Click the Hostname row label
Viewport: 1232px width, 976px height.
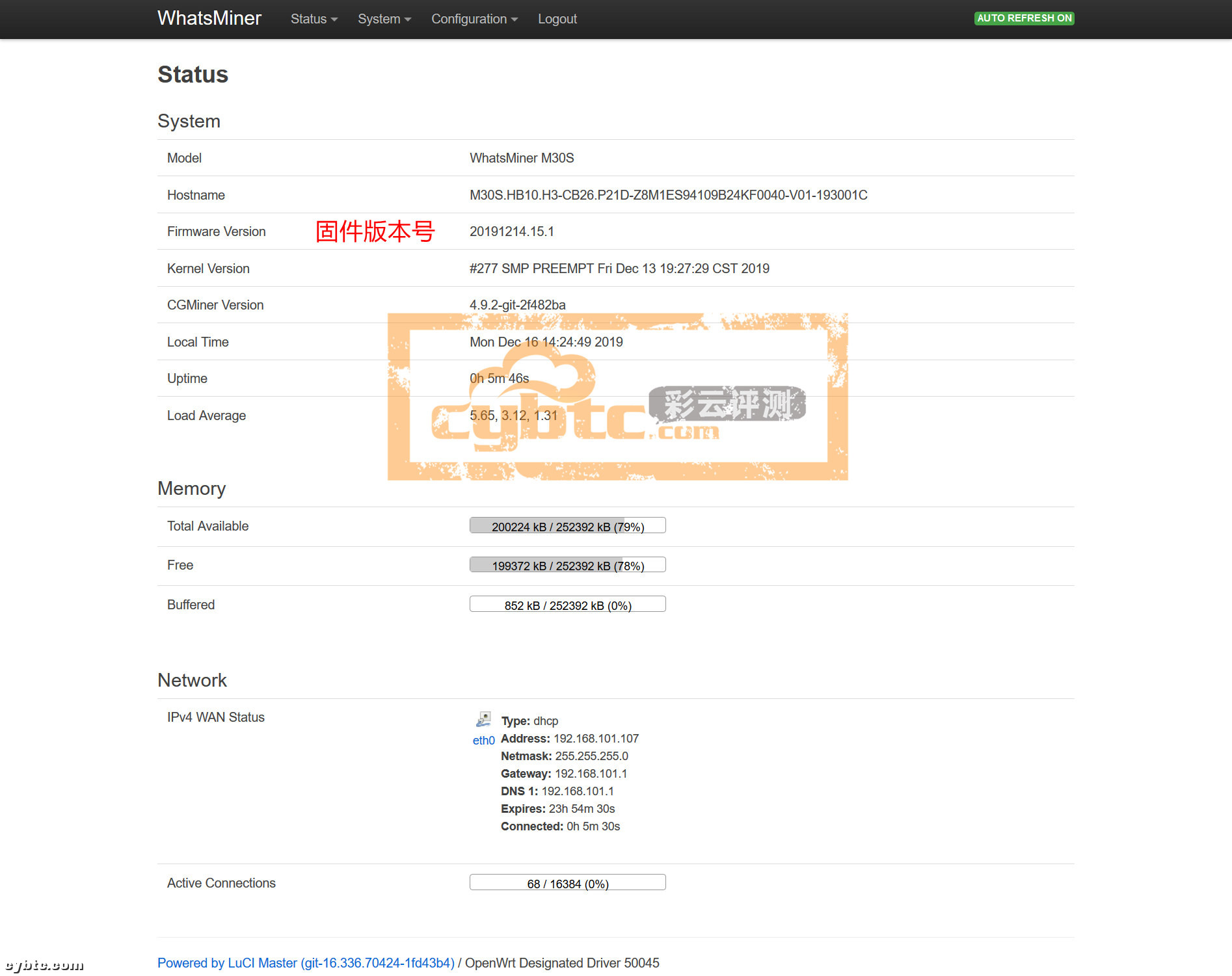click(196, 195)
